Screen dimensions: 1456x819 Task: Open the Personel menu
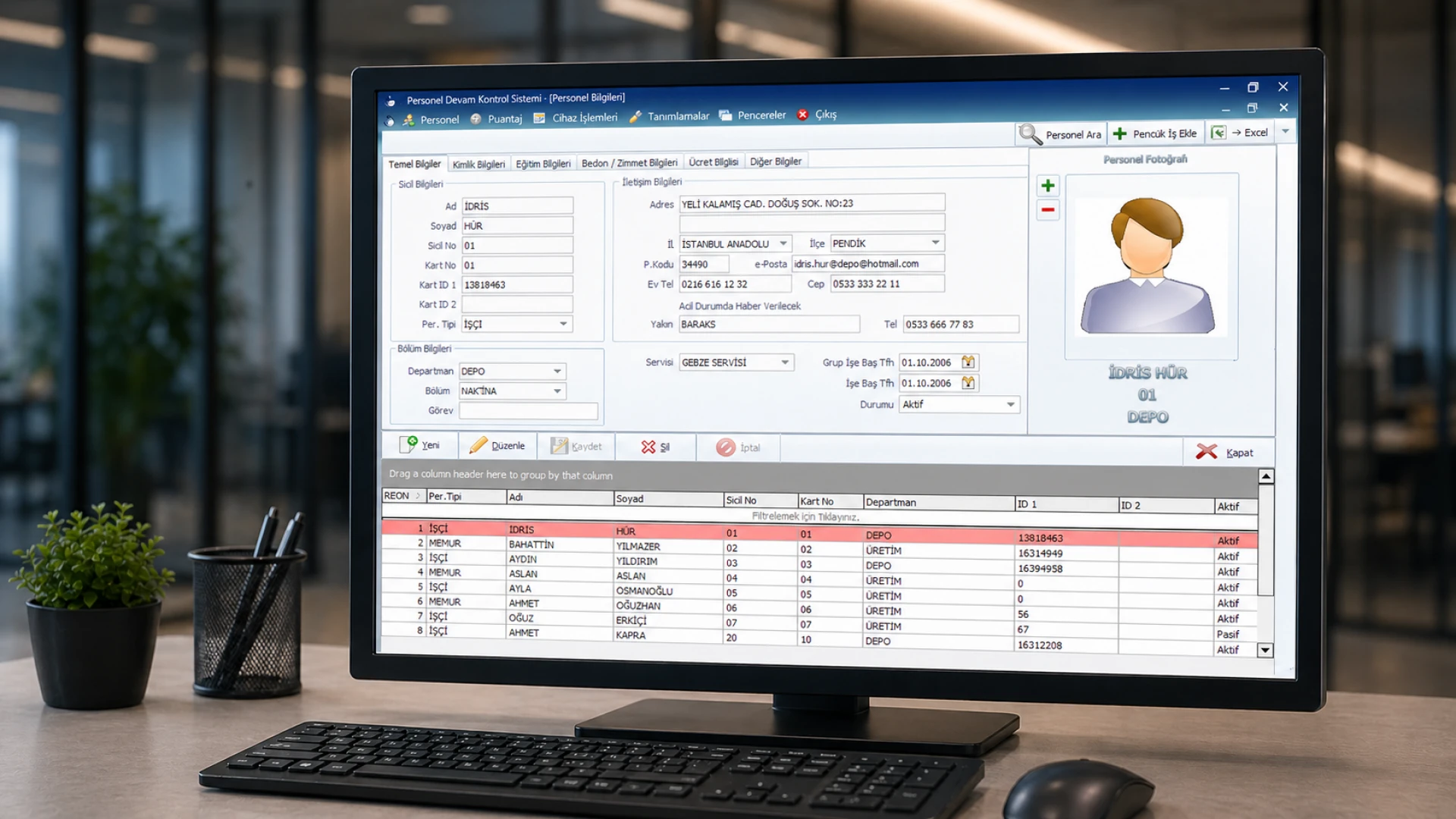tap(431, 120)
